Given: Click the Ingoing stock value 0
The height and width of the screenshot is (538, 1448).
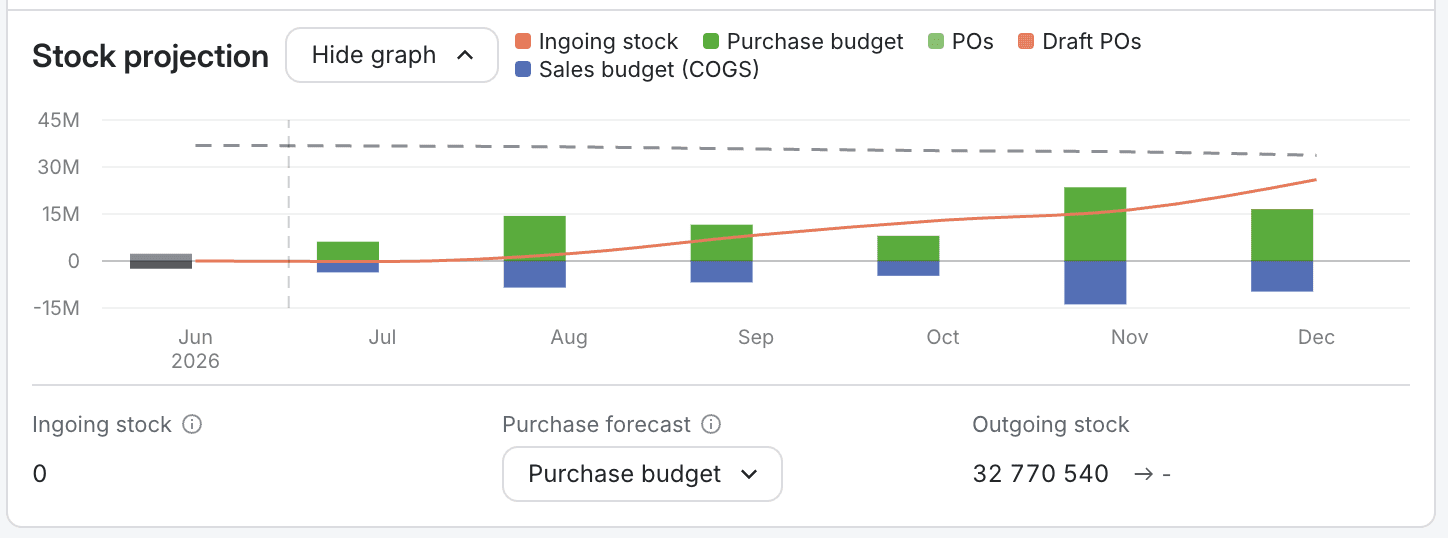Looking at the screenshot, I should pyautogui.click(x=40, y=473).
